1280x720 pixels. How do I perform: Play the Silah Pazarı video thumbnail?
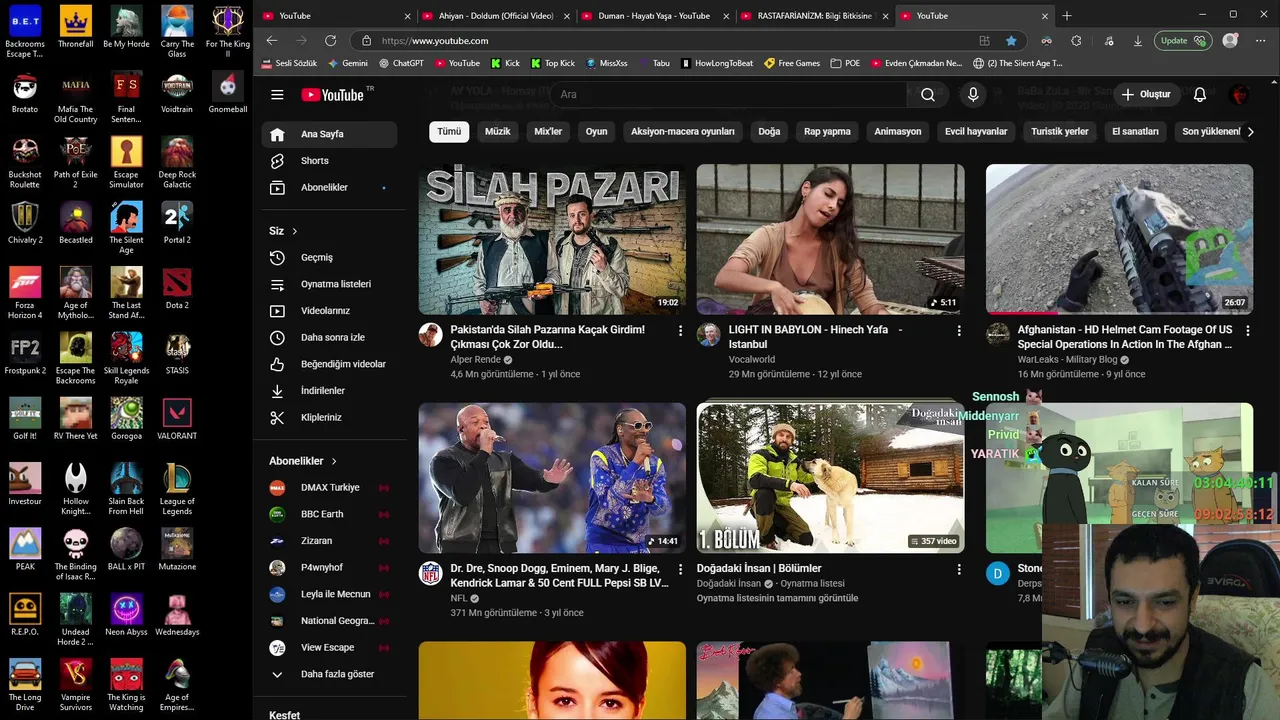[x=552, y=239]
